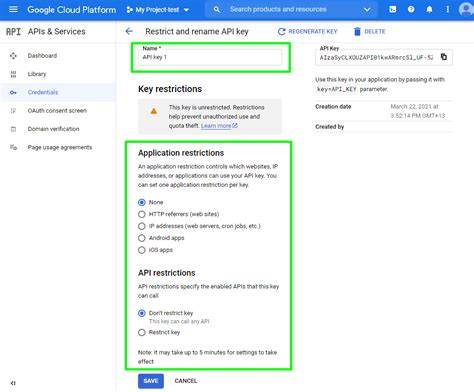The image size is (474, 392).
Task: Open the notifications bell
Action: [429, 9]
